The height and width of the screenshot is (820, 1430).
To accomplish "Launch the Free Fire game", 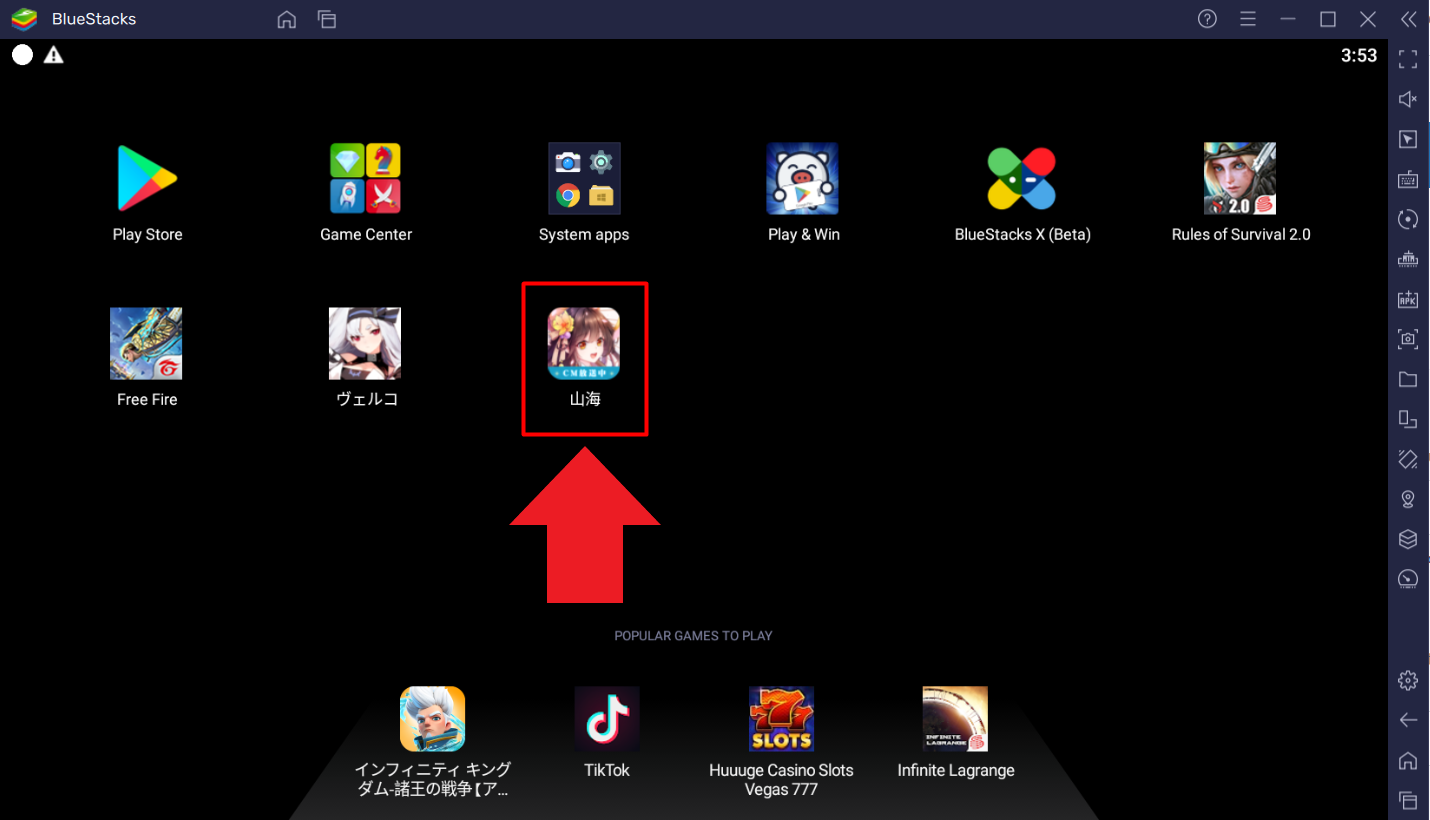I will tap(146, 343).
